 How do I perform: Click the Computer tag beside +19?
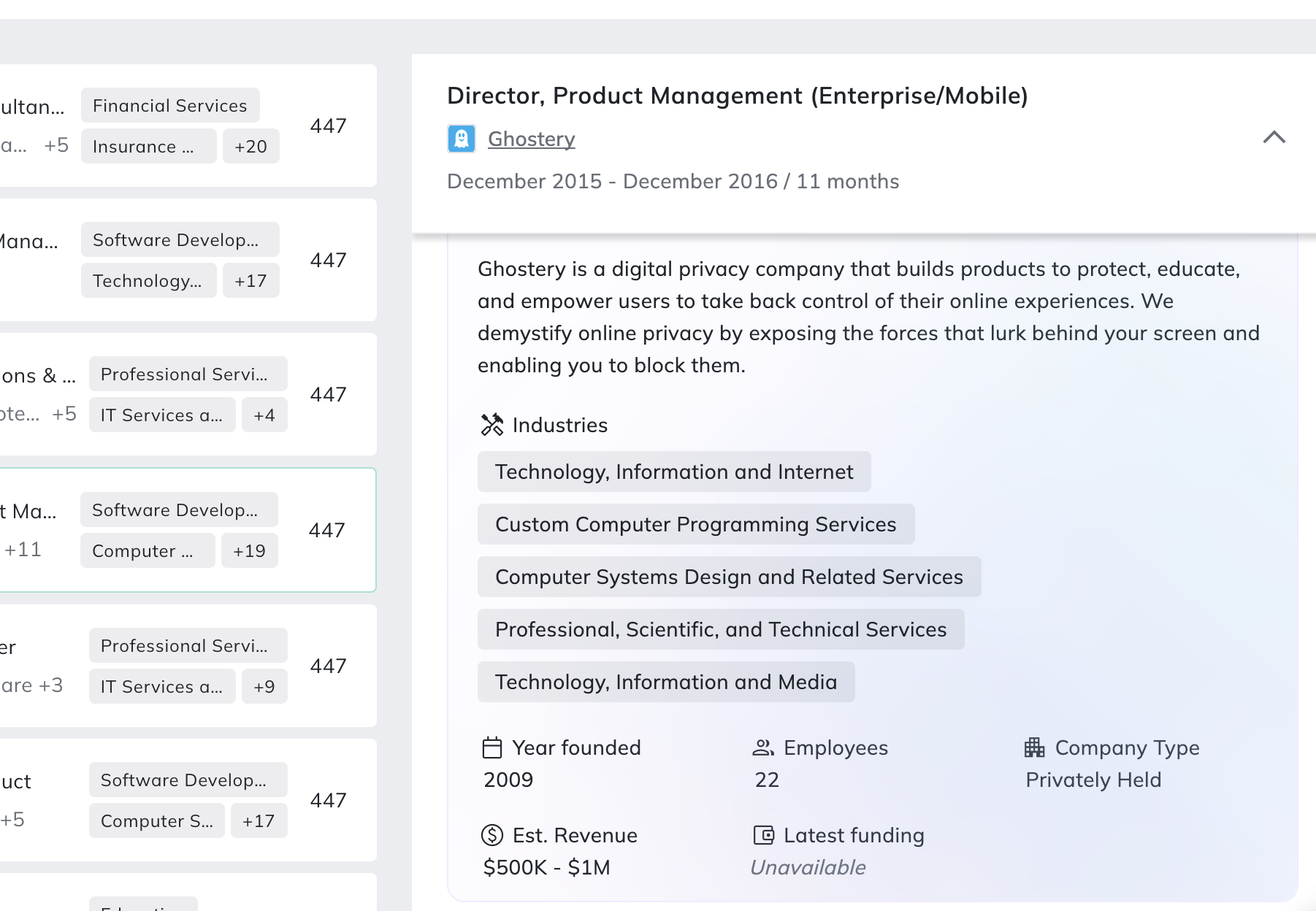click(148, 550)
